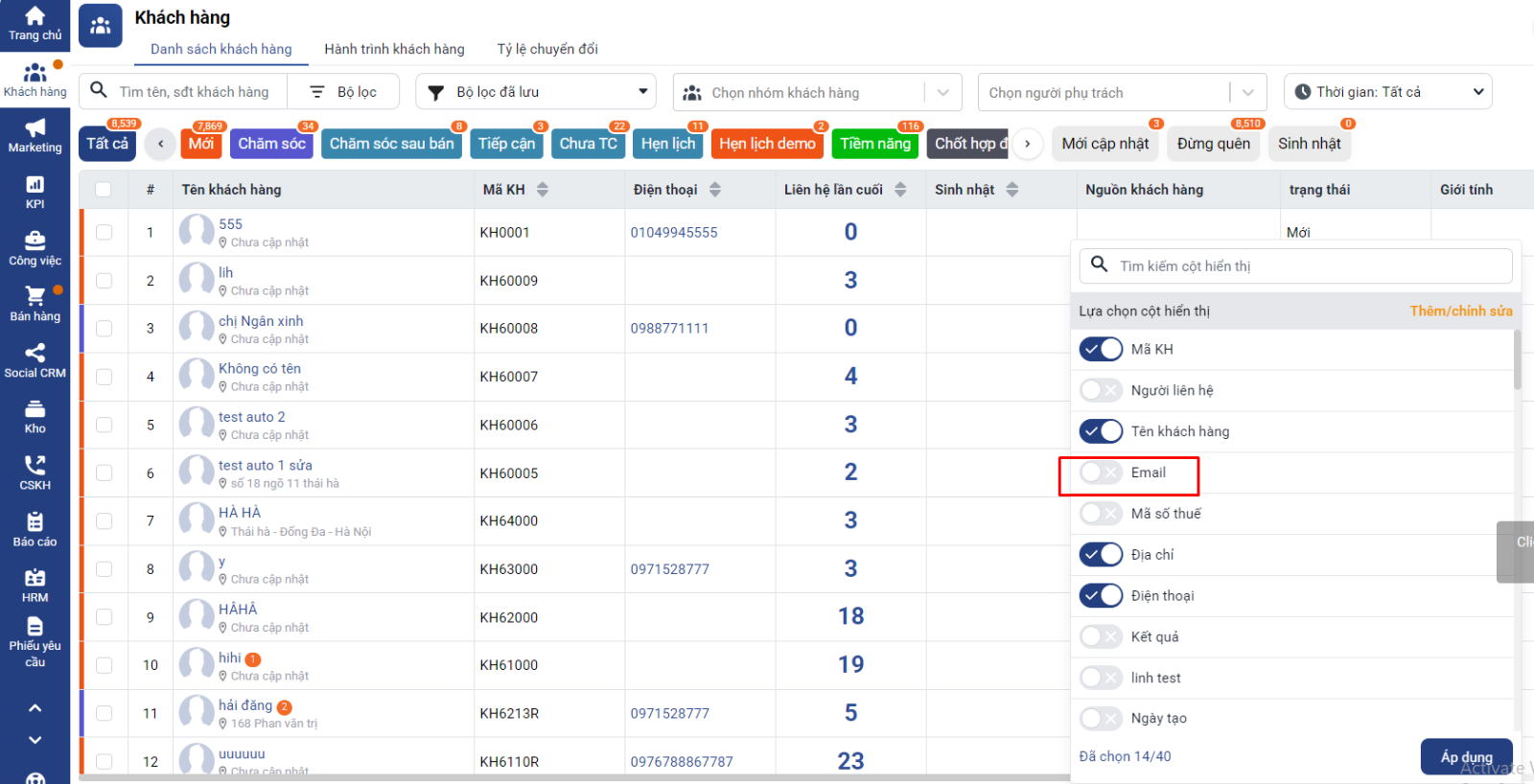Disable the Địa chỉ column toggle

tap(1100, 555)
